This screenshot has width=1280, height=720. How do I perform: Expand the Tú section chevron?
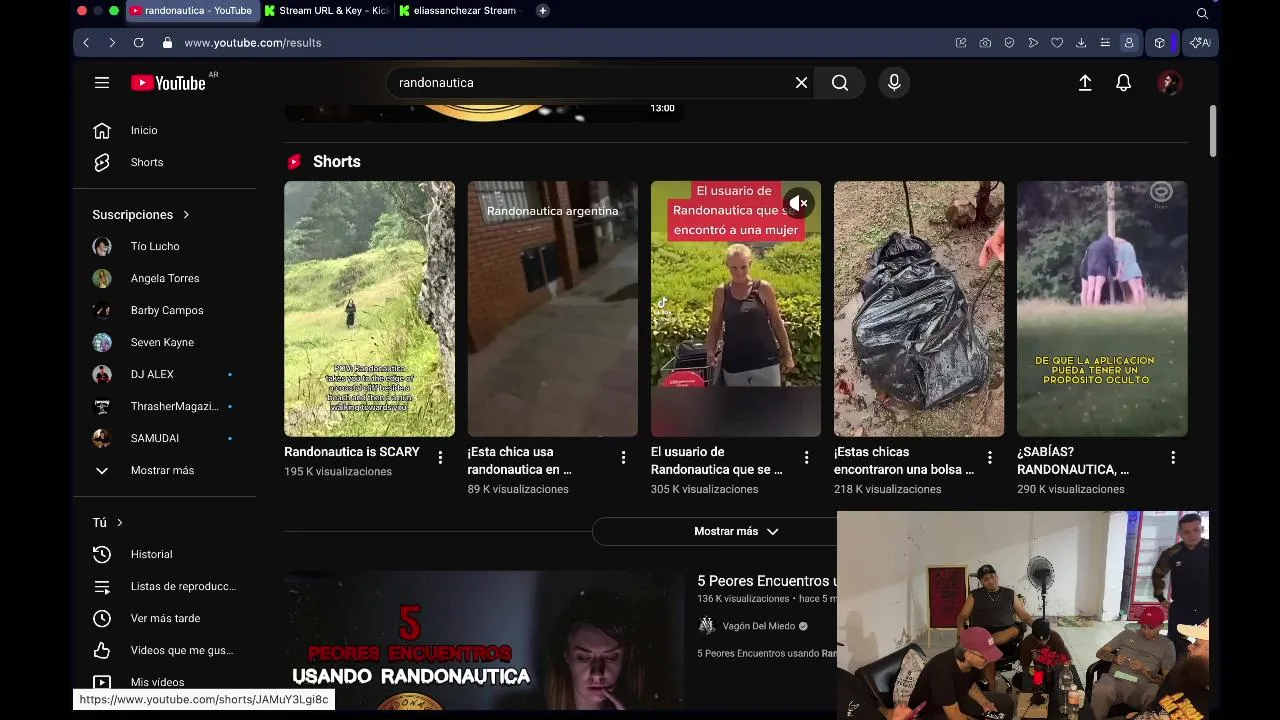119,522
